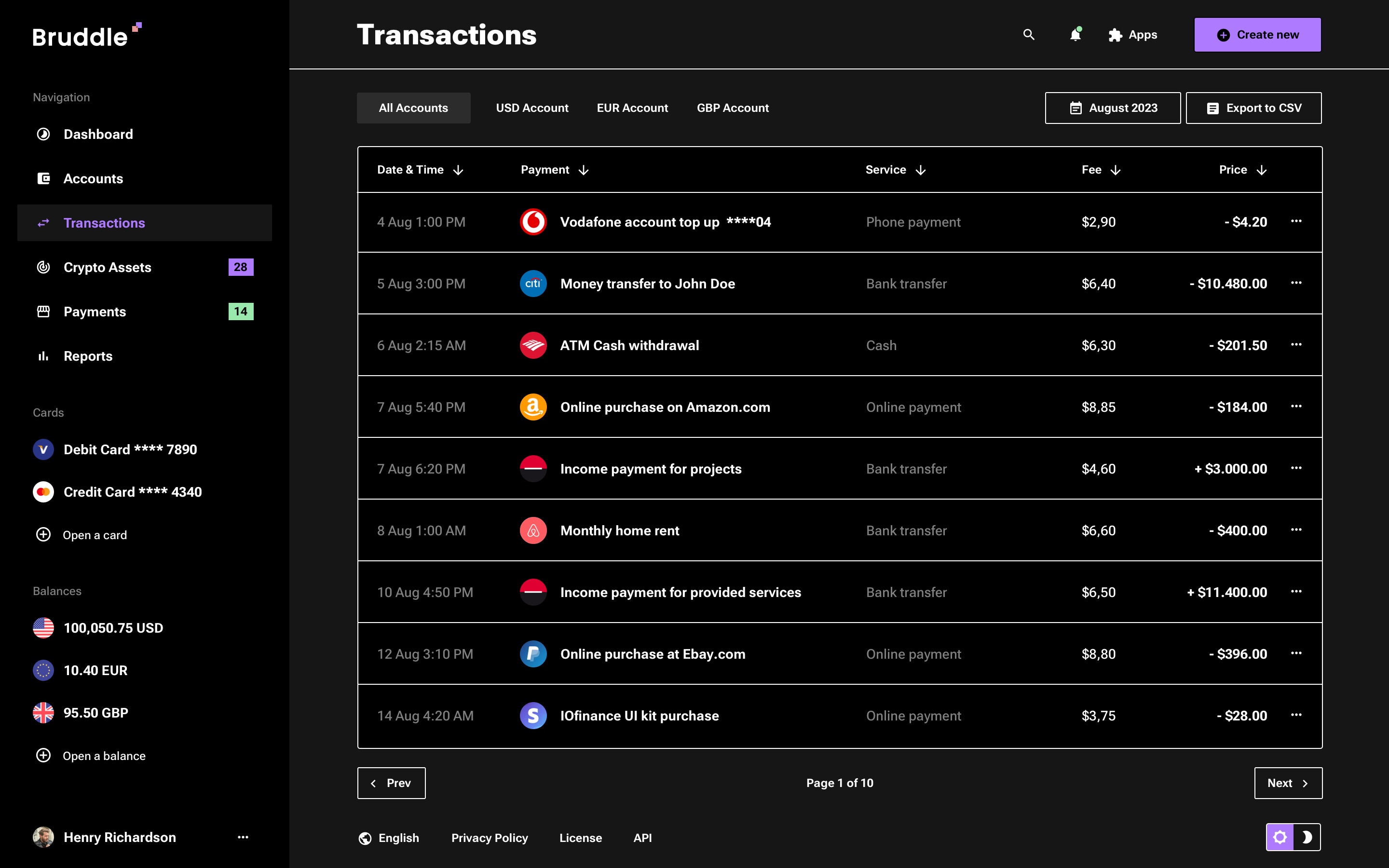
Task: Click the Vodafone logo in first transaction
Action: tap(532, 222)
